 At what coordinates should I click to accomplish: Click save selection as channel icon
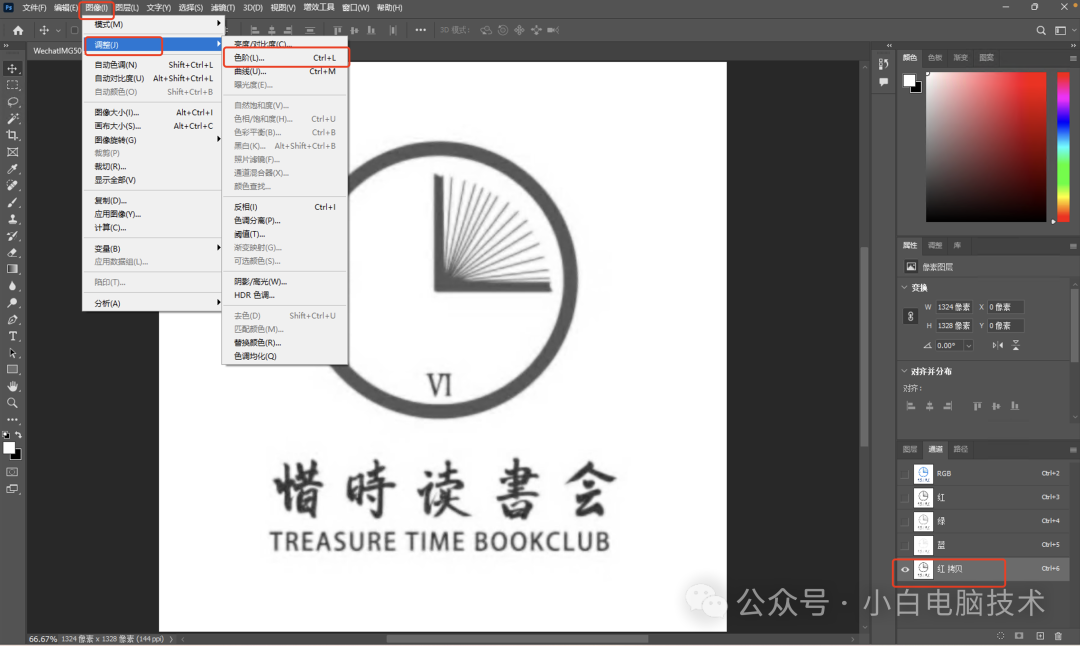pos(1019,636)
